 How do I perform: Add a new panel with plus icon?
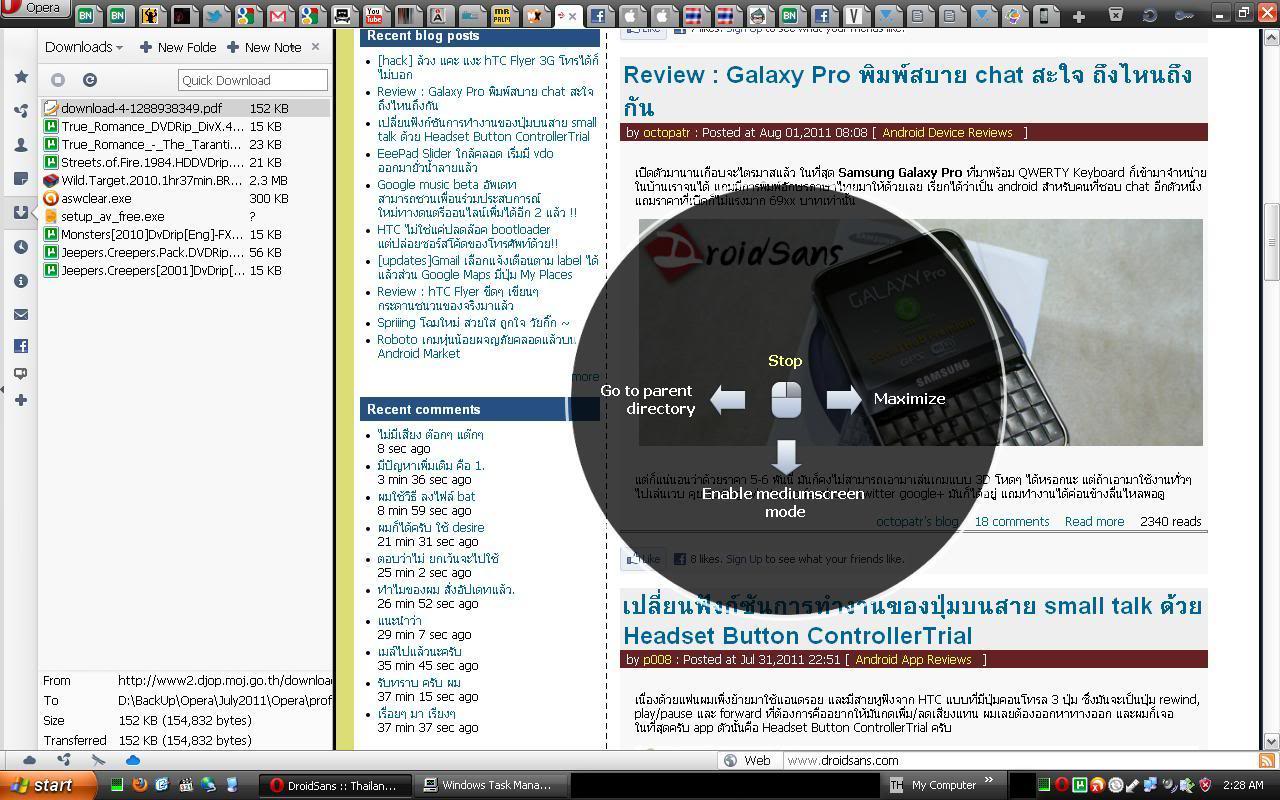click(21, 400)
